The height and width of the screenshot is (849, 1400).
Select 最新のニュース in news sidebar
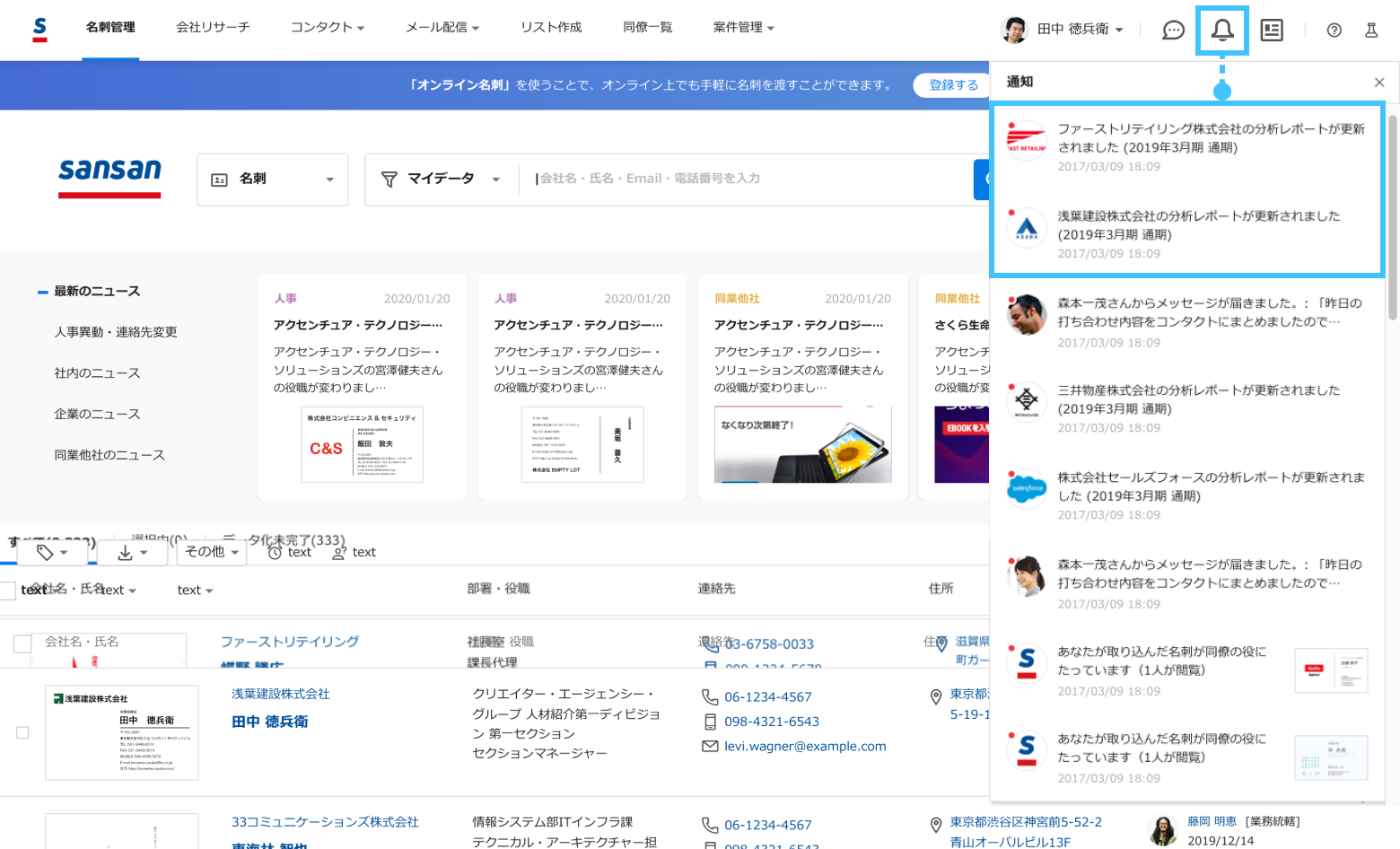97,291
